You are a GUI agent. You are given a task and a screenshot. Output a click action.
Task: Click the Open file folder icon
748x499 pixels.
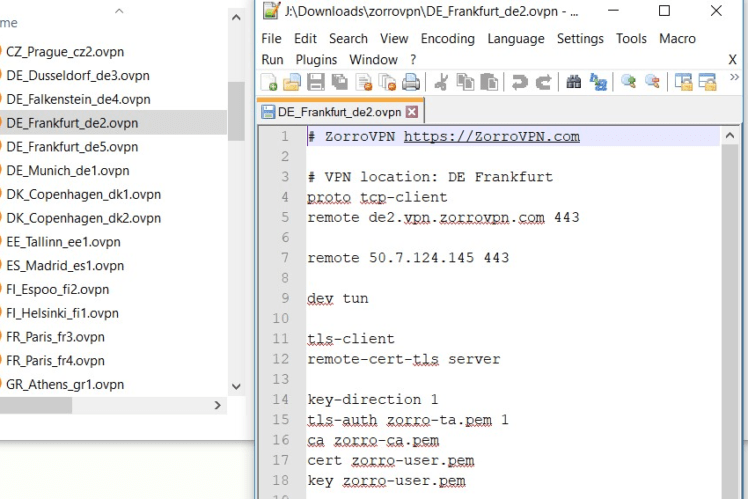292,83
